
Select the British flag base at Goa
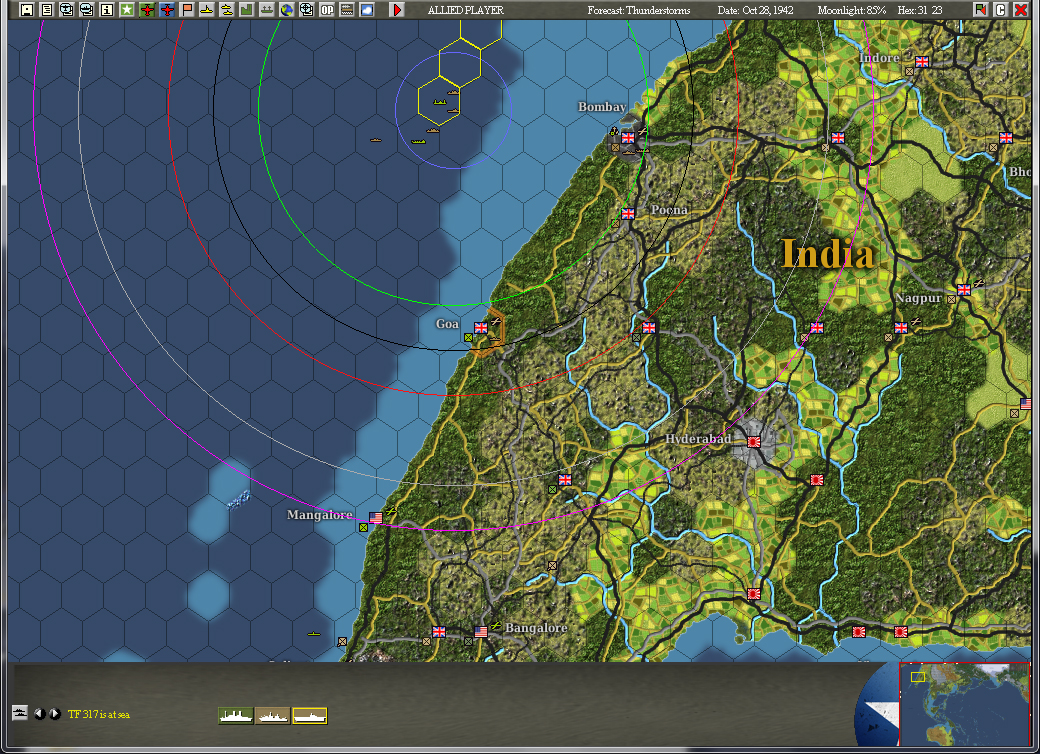pos(481,328)
